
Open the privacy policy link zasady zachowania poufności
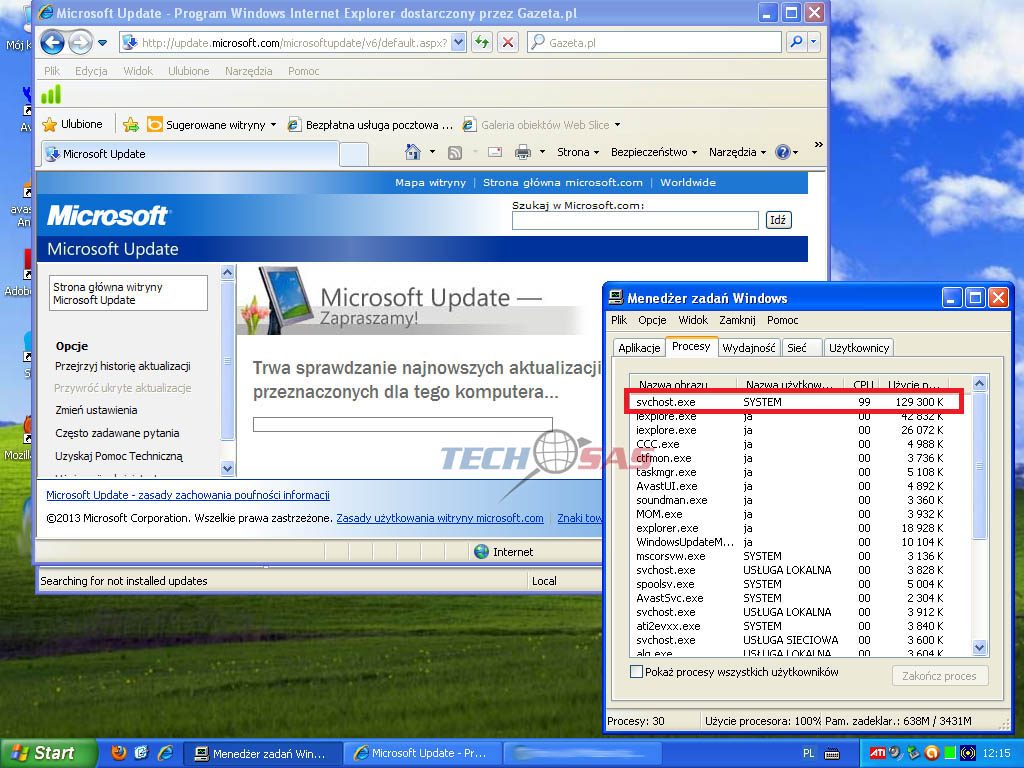pyautogui.click(x=188, y=495)
